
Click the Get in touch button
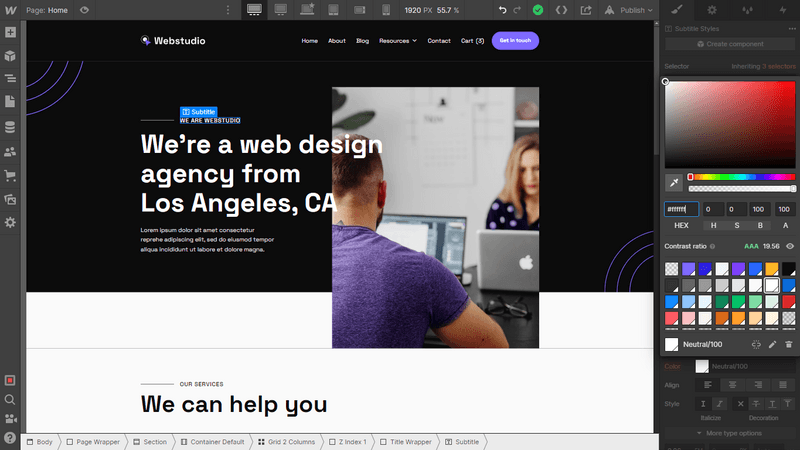pyautogui.click(x=515, y=41)
